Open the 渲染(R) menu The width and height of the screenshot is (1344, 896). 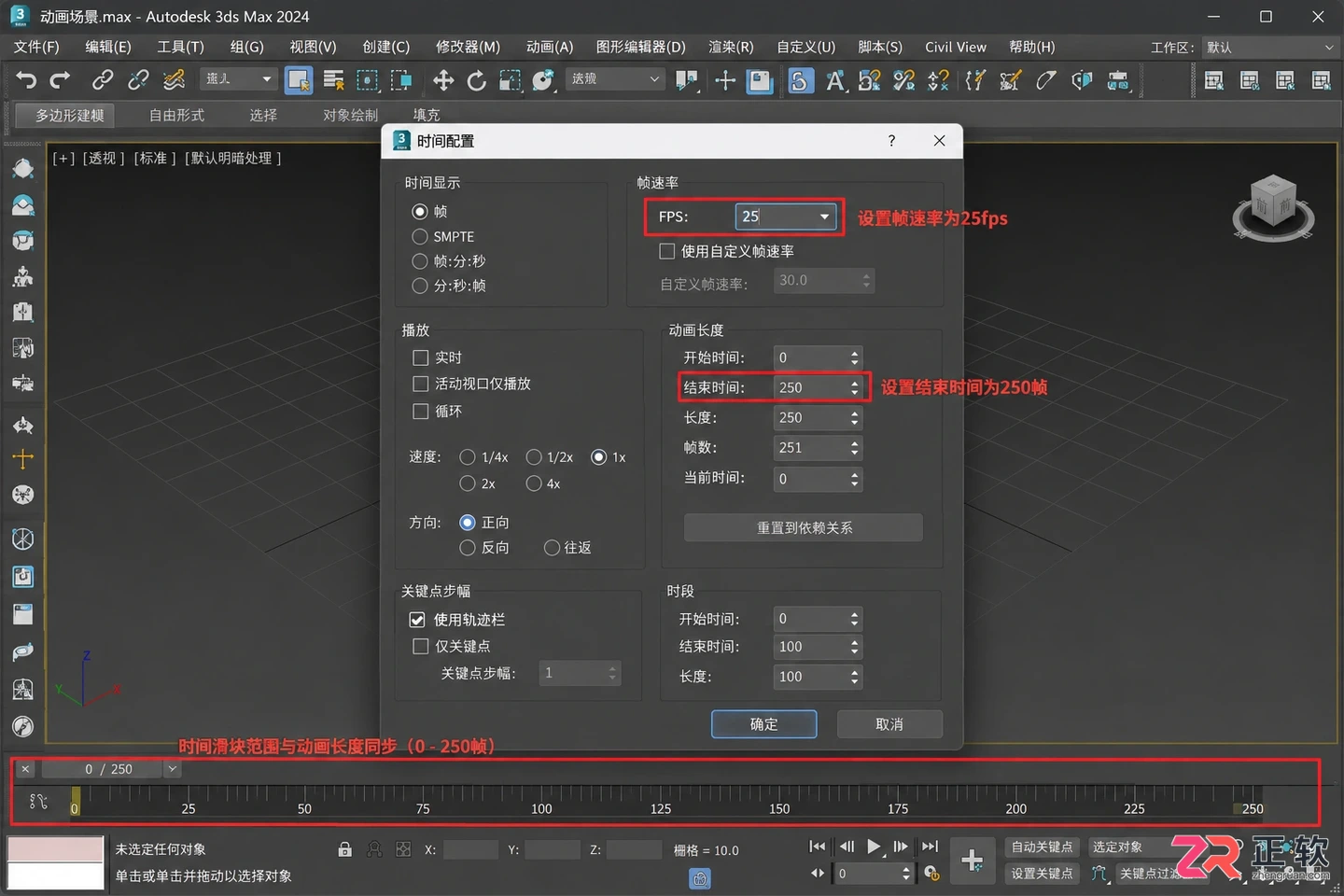(x=731, y=47)
